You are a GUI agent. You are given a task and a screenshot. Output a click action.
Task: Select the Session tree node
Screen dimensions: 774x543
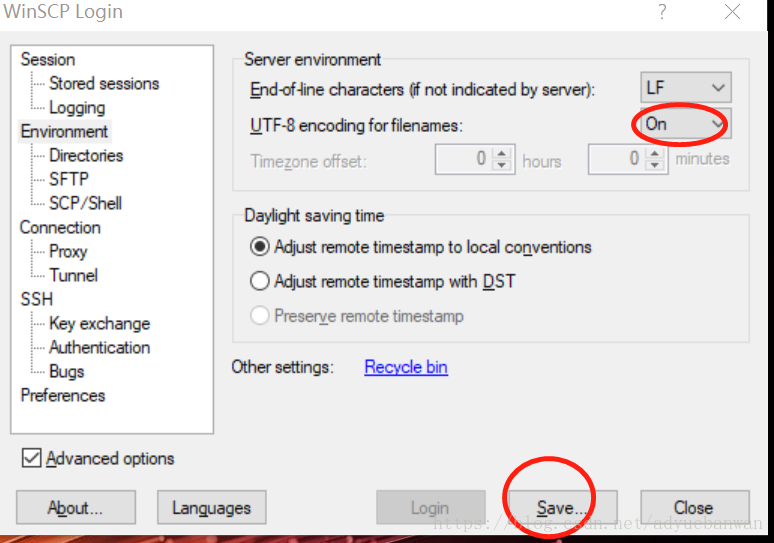(48, 59)
